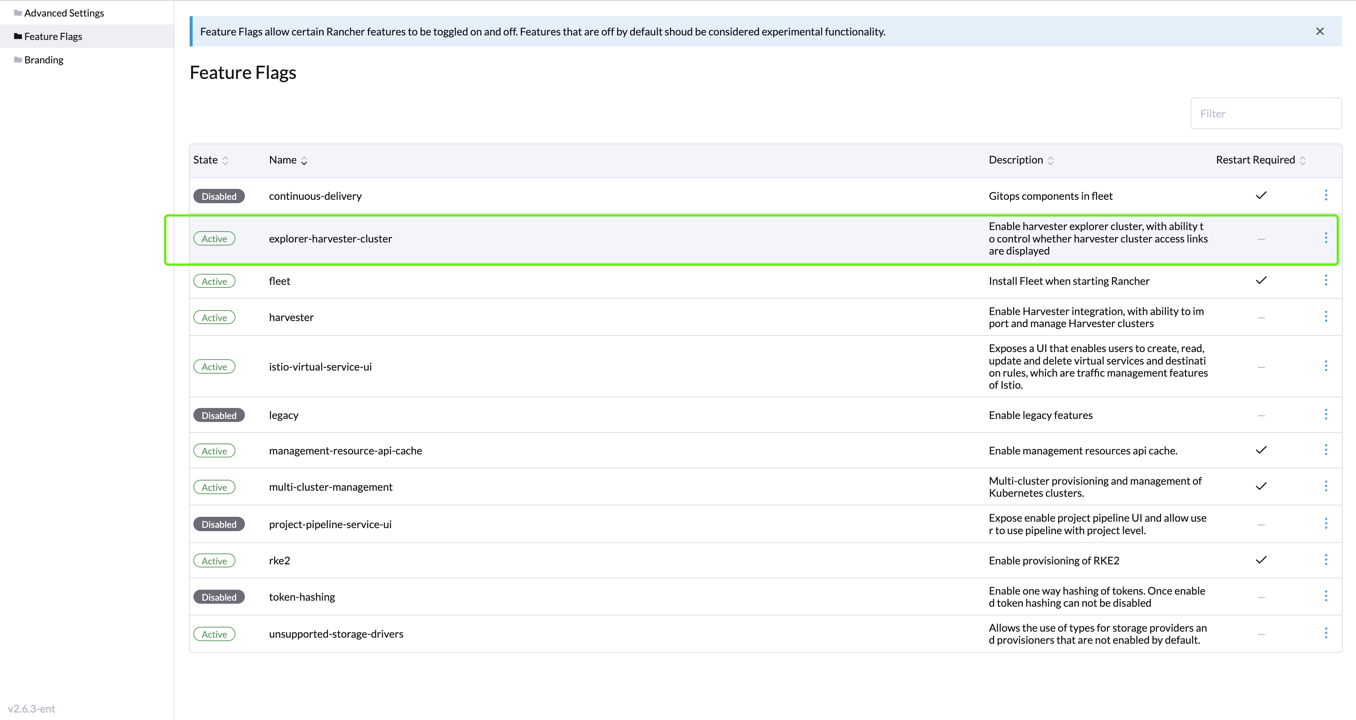Select the harvester name cell
1356x720 pixels.
coord(291,317)
